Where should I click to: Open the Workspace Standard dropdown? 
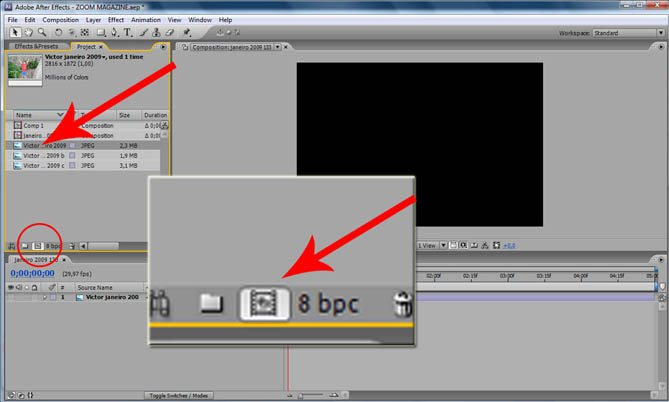tap(624, 32)
